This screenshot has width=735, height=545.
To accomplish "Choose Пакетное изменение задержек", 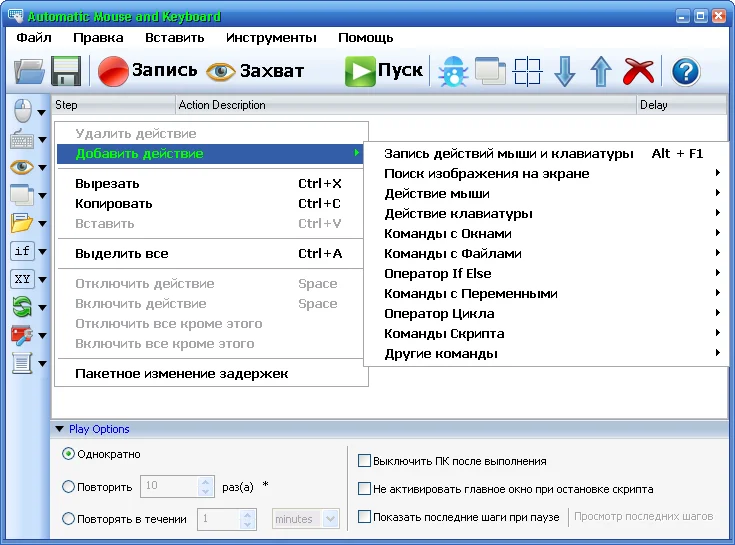I will click(210, 373).
